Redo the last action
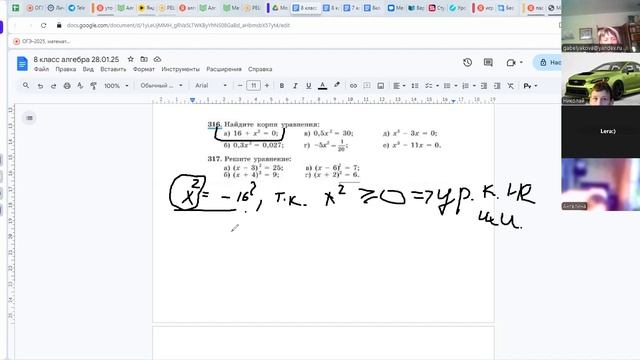The height and width of the screenshot is (360, 640). tap(53, 86)
